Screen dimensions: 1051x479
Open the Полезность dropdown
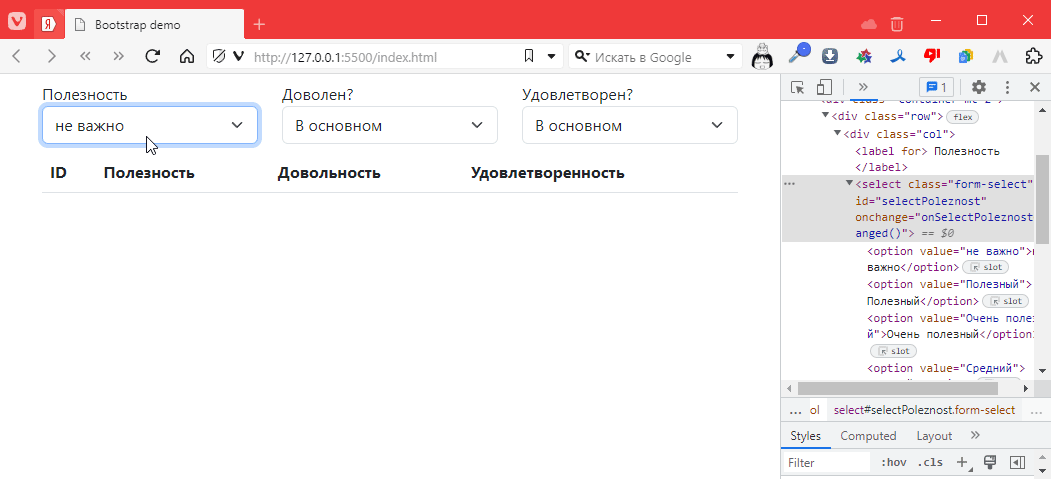click(150, 125)
